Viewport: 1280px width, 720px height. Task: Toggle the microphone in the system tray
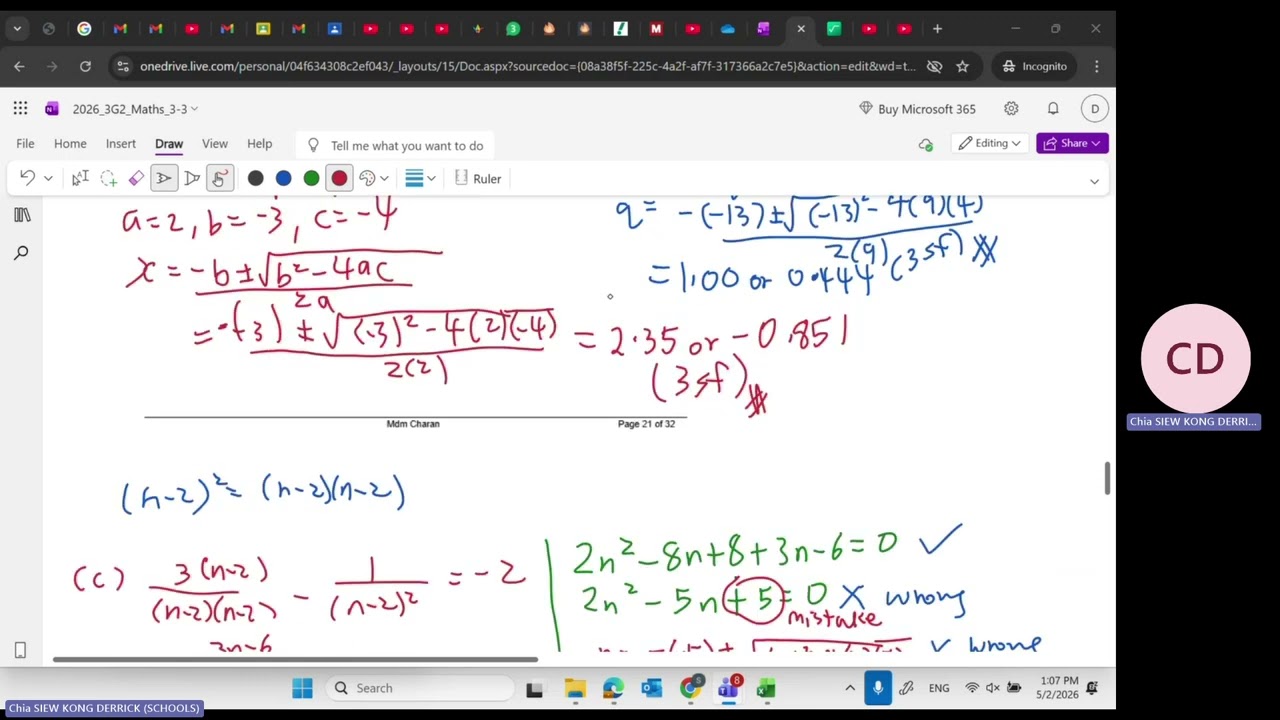click(x=878, y=688)
